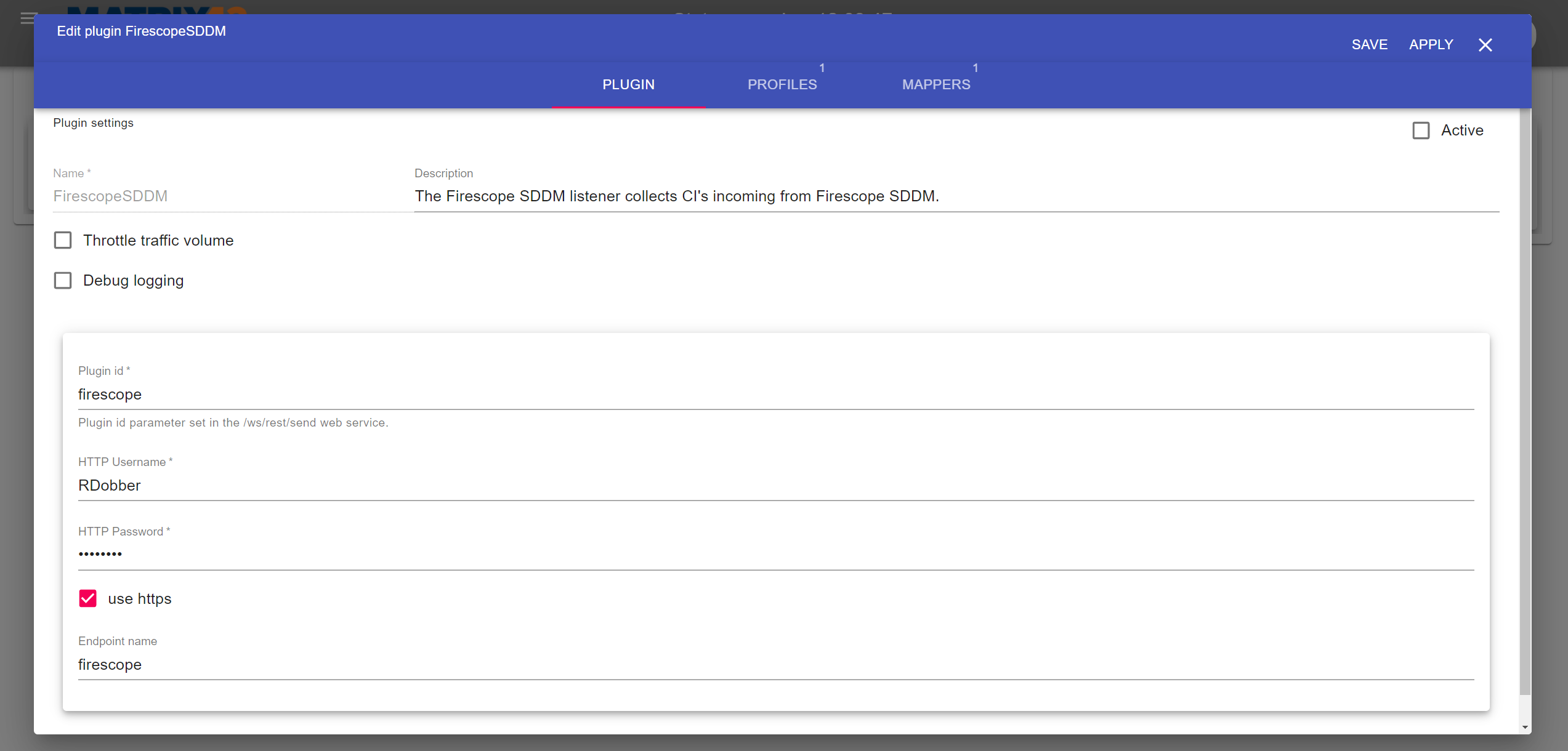Click the HTTP Password field
Viewport: 1568px width, 751px height.
point(775,554)
